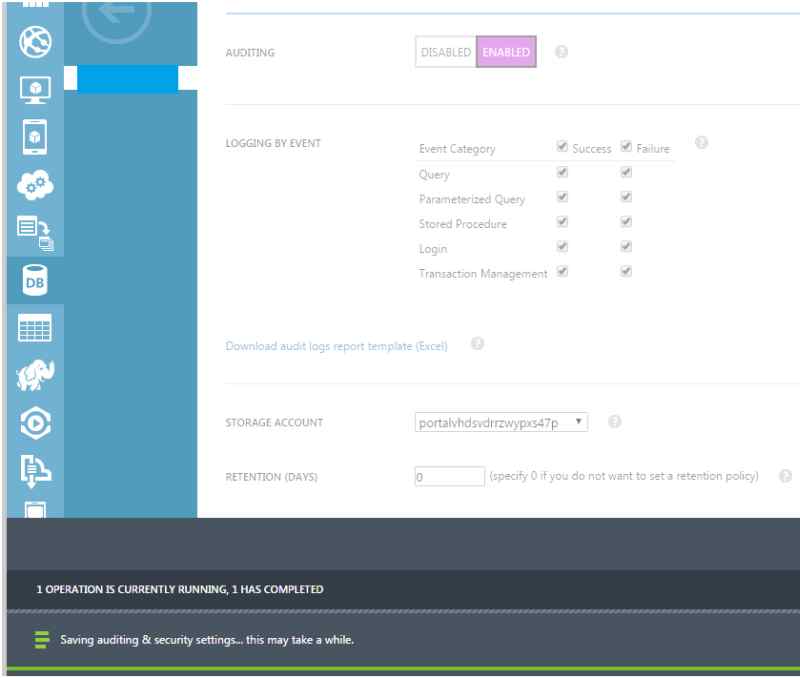Set Auditing to Enabled
Screen dimensions: 800x678
coord(506,52)
